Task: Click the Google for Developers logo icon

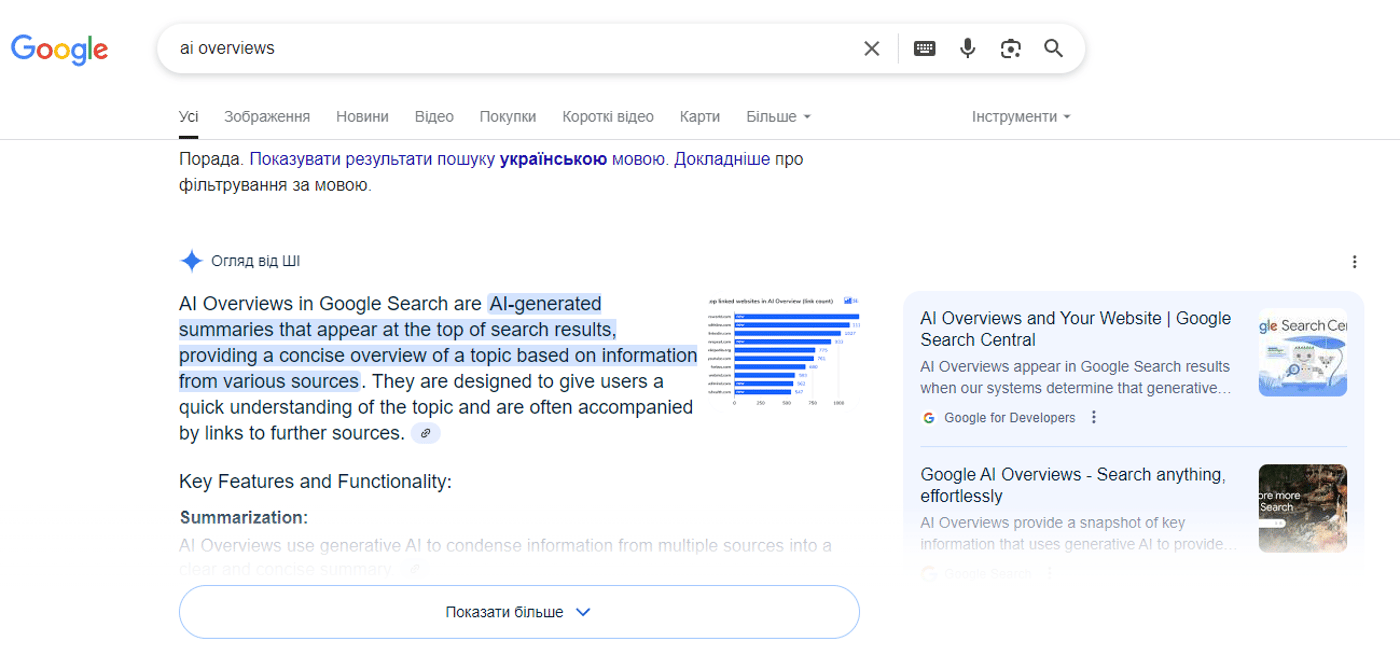Action: (x=927, y=417)
